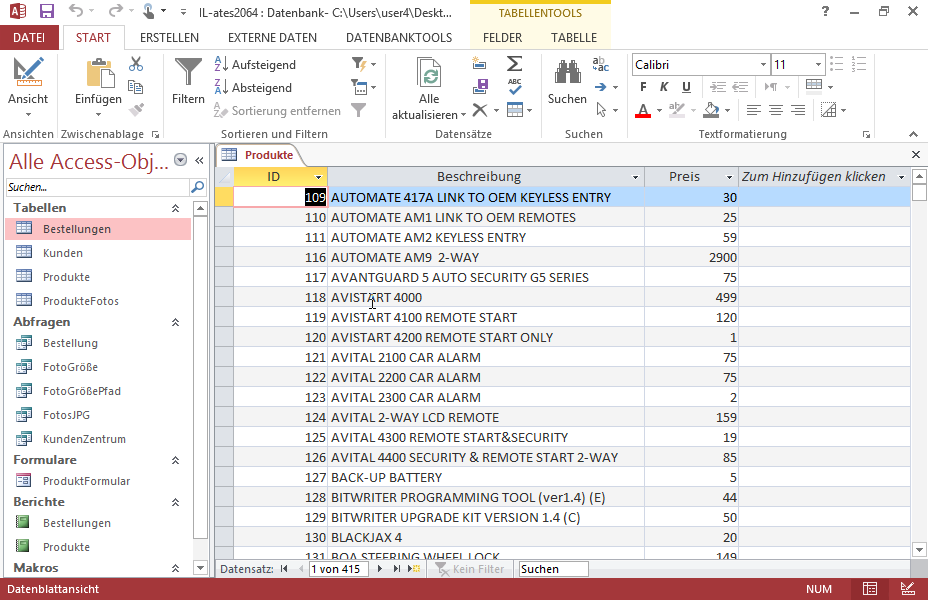The width and height of the screenshot is (928, 600).
Task: Open the Bestellungen table
Action: [x=98, y=229]
